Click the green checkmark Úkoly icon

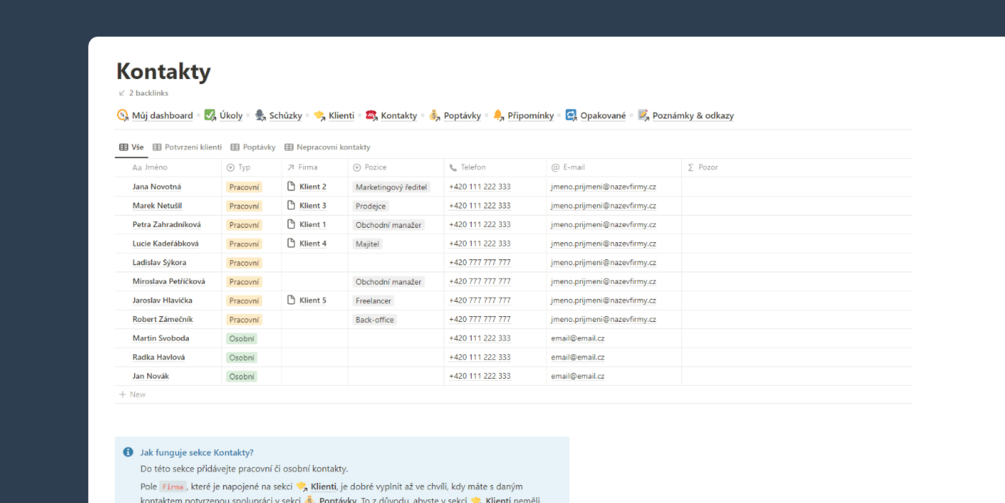[210, 115]
